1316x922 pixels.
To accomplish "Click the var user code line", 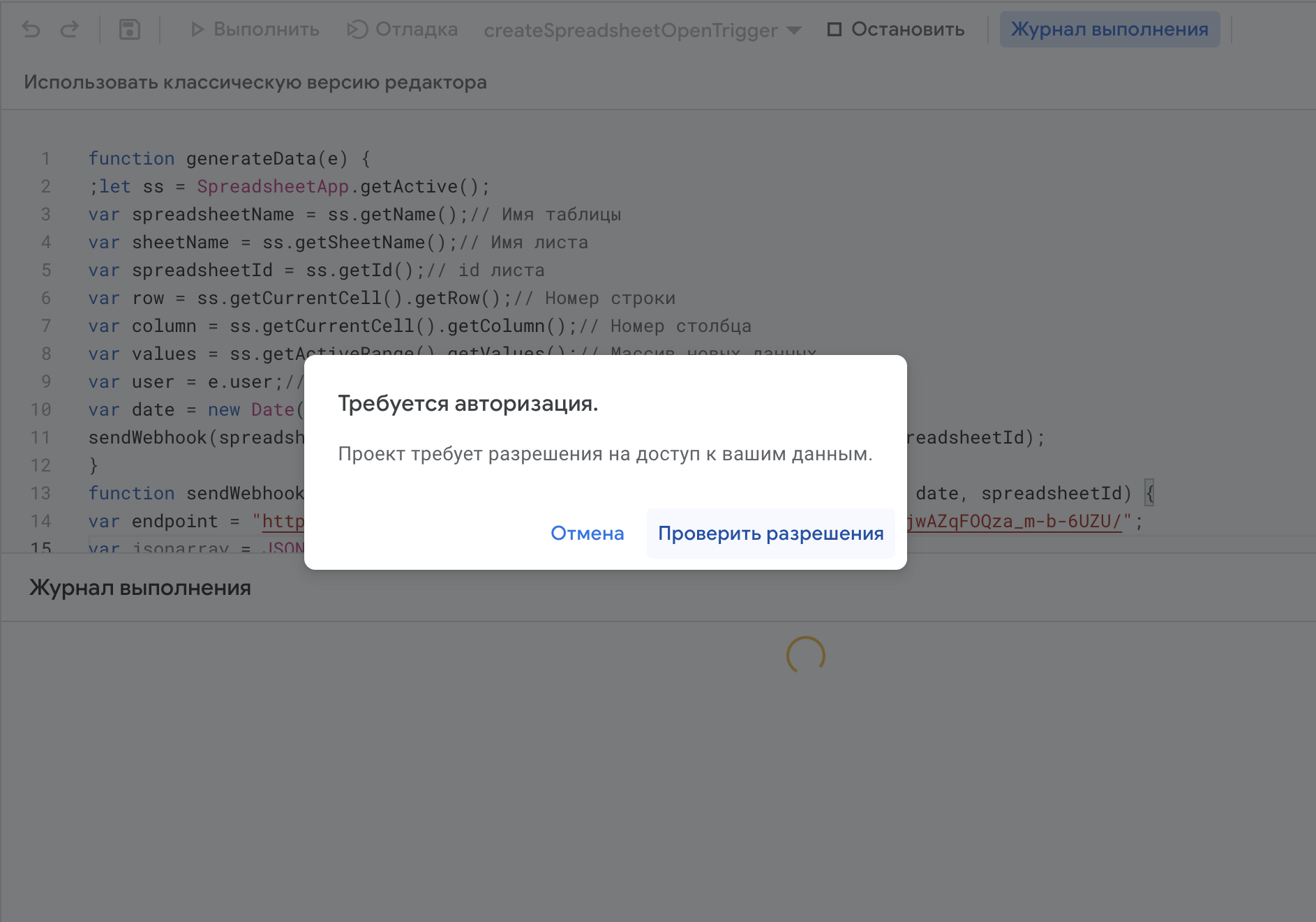I will pyautogui.click(x=196, y=382).
